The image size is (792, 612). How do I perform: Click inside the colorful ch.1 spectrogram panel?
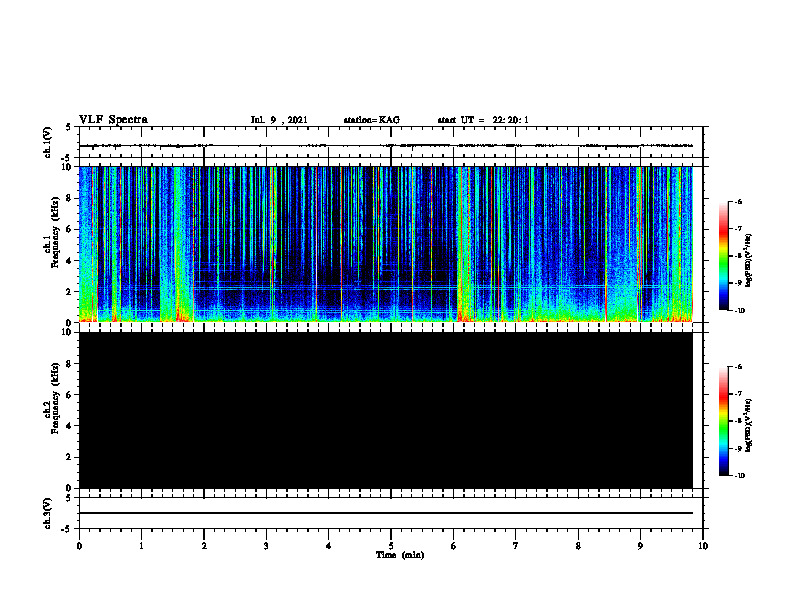click(386, 244)
